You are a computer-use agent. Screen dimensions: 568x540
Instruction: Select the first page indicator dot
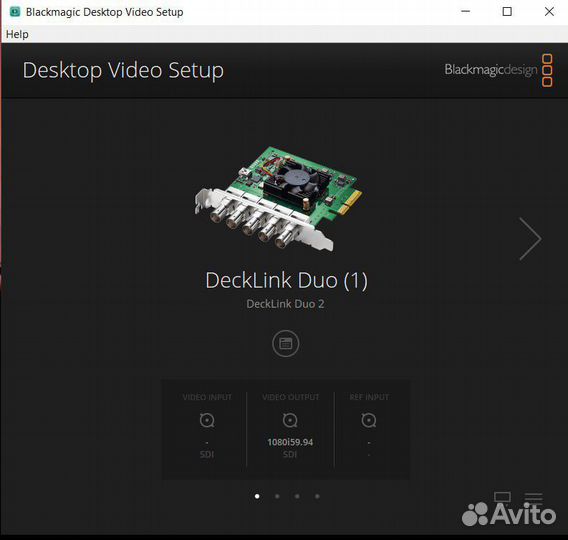click(257, 496)
